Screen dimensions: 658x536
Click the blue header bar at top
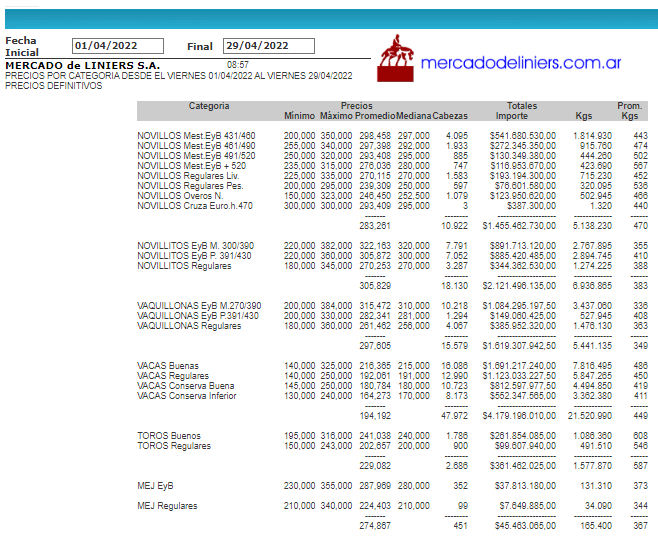(329, 18)
